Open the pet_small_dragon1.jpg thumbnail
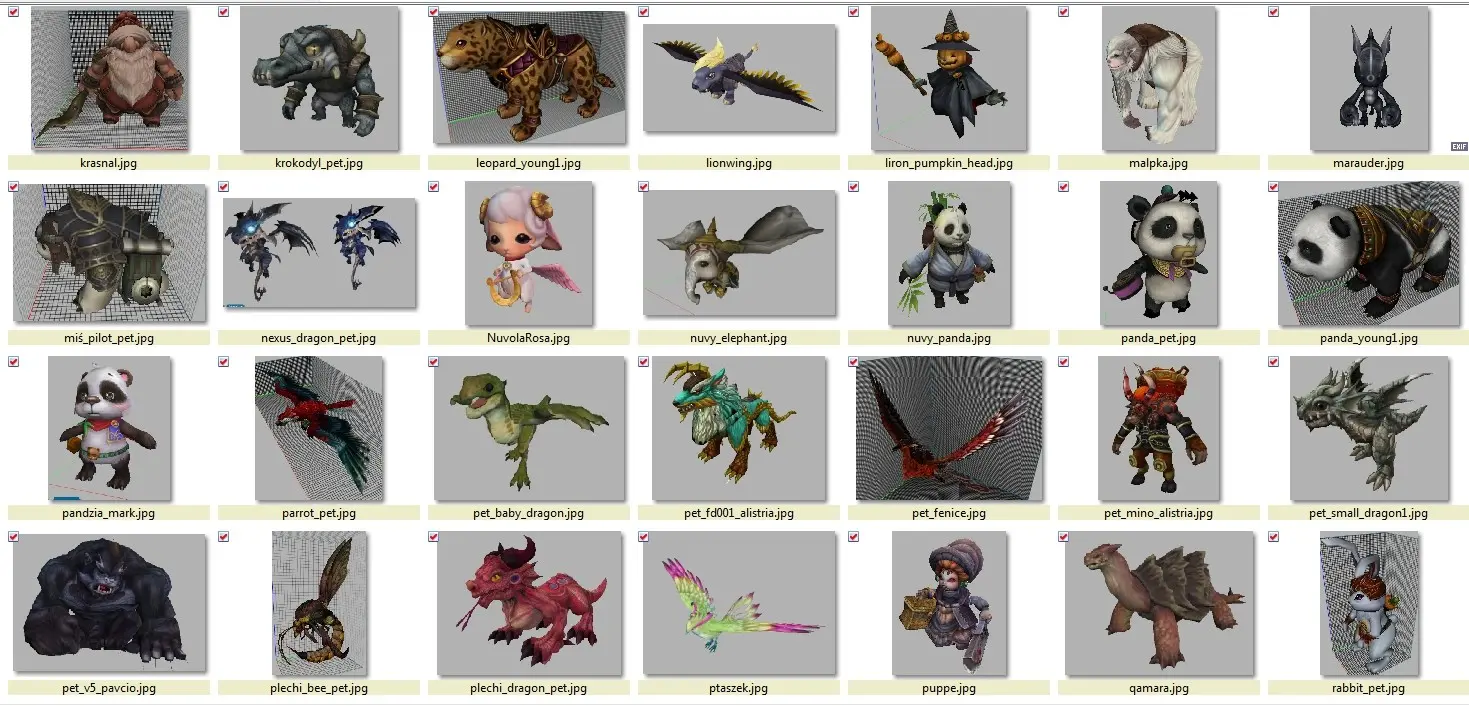This screenshot has width=1469, height=706. pyautogui.click(x=1369, y=428)
